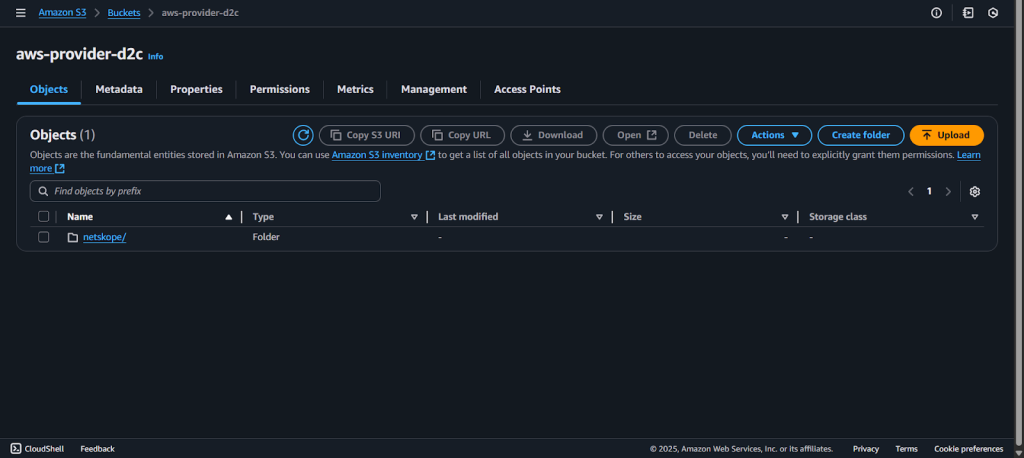This screenshot has width=1024, height=458.
Task: Switch to the Management tab
Action: tap(434, 90)
